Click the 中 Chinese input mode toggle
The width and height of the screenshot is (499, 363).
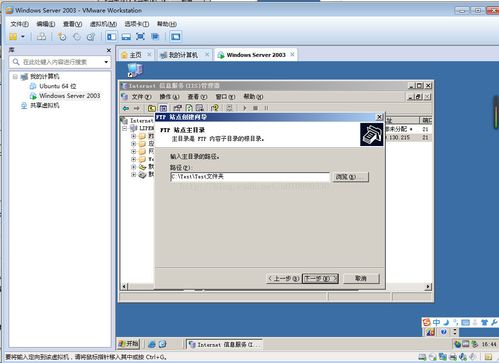tap(436, 322)
